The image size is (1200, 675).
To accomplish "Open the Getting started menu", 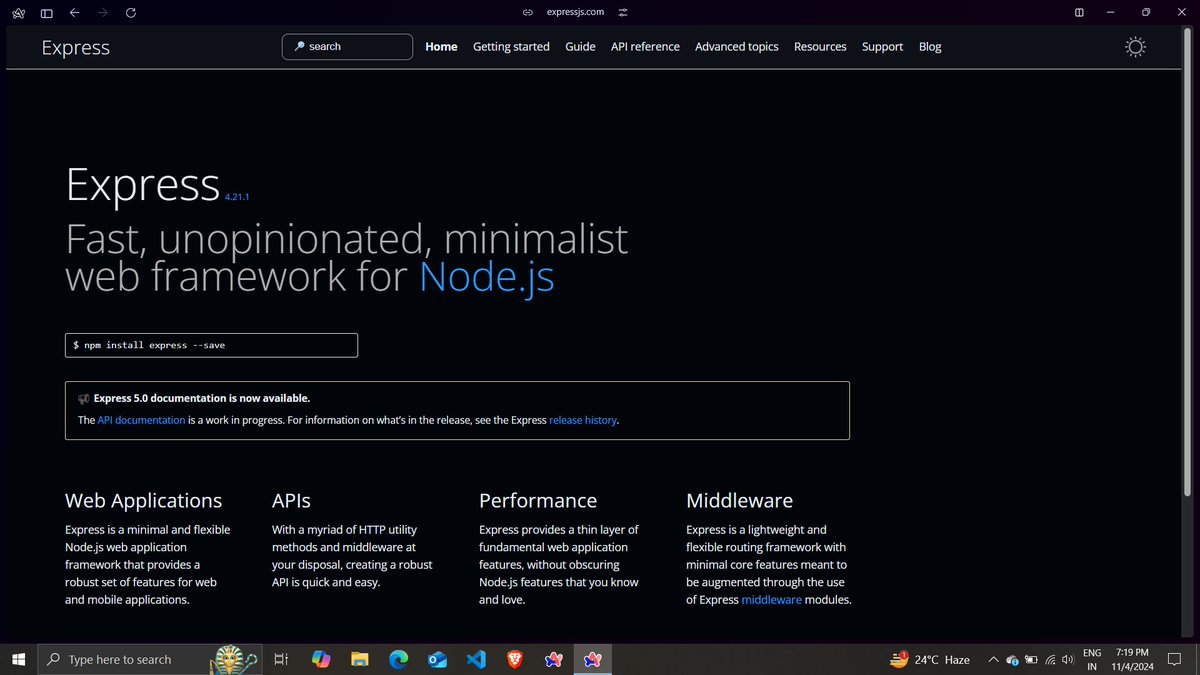I will 511,47.
